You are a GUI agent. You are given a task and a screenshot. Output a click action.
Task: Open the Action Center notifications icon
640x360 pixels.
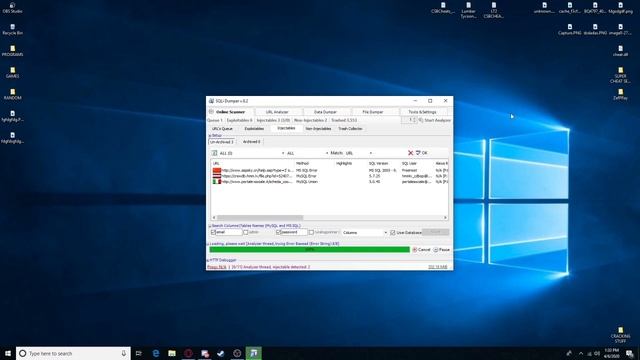coord(630,353)
